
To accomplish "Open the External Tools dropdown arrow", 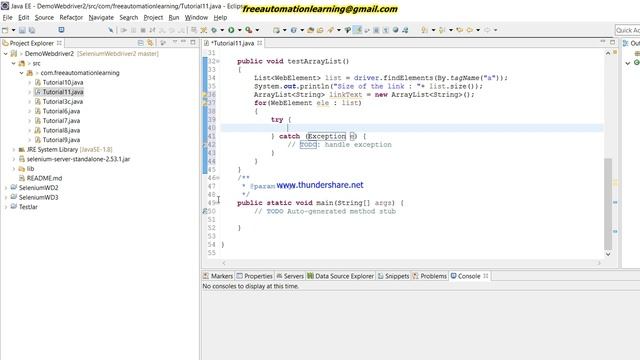I will click(x=257, y=30).
